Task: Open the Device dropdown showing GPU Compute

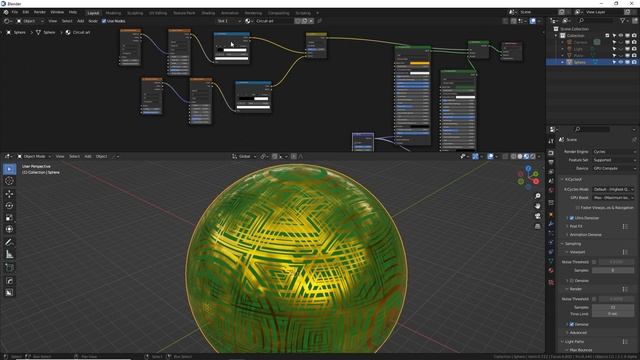Action: tap(614, 168)
